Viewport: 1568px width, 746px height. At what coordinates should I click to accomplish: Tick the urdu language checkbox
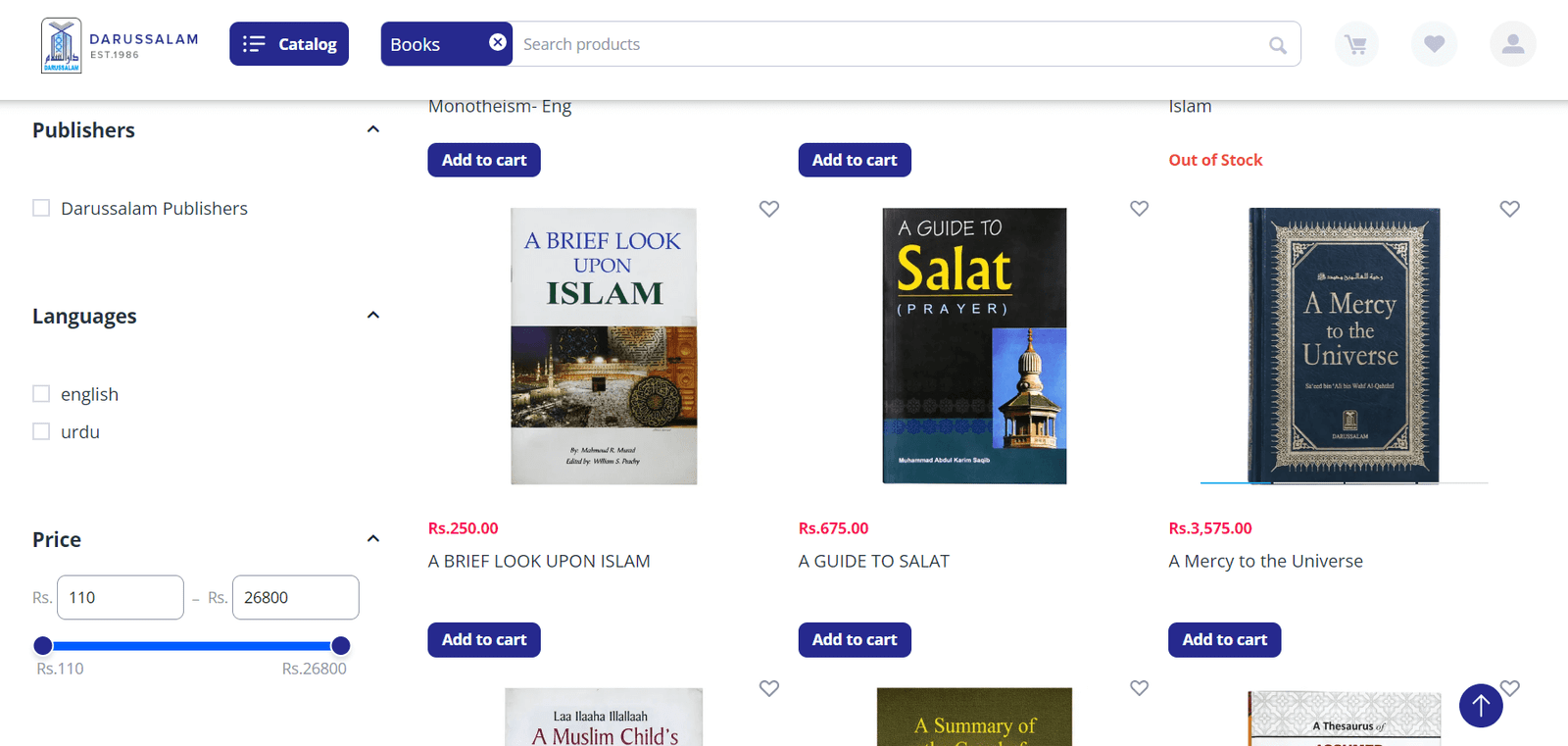(x=41, y=431)
